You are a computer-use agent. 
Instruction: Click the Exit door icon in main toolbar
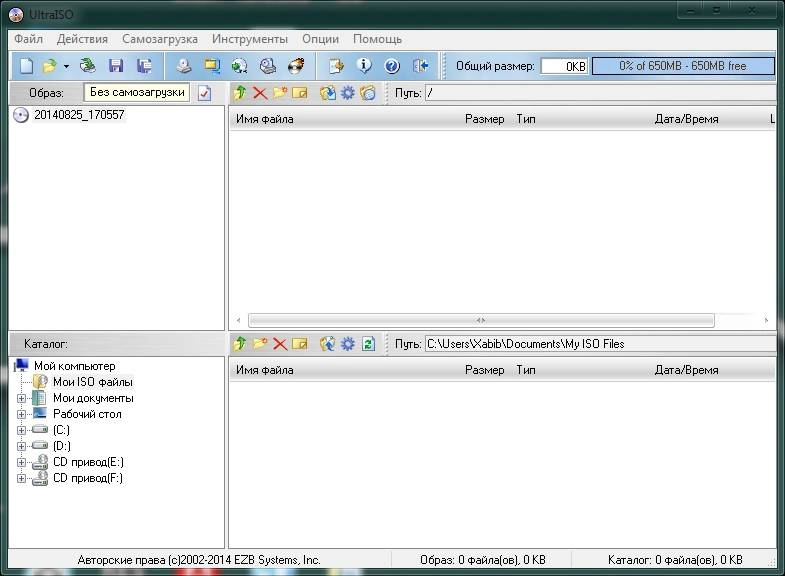pos(420,66)
